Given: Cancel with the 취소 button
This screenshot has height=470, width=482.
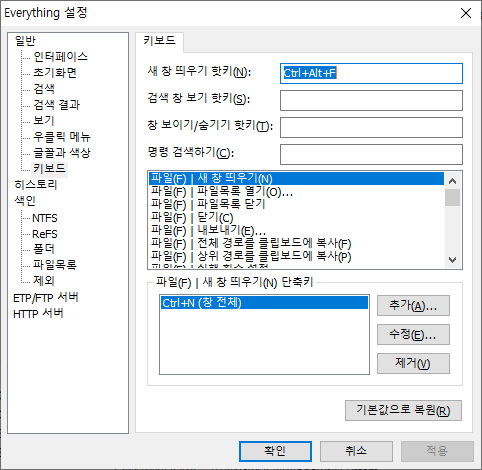Looking at the screenshot, I should (x=356, y=451).
